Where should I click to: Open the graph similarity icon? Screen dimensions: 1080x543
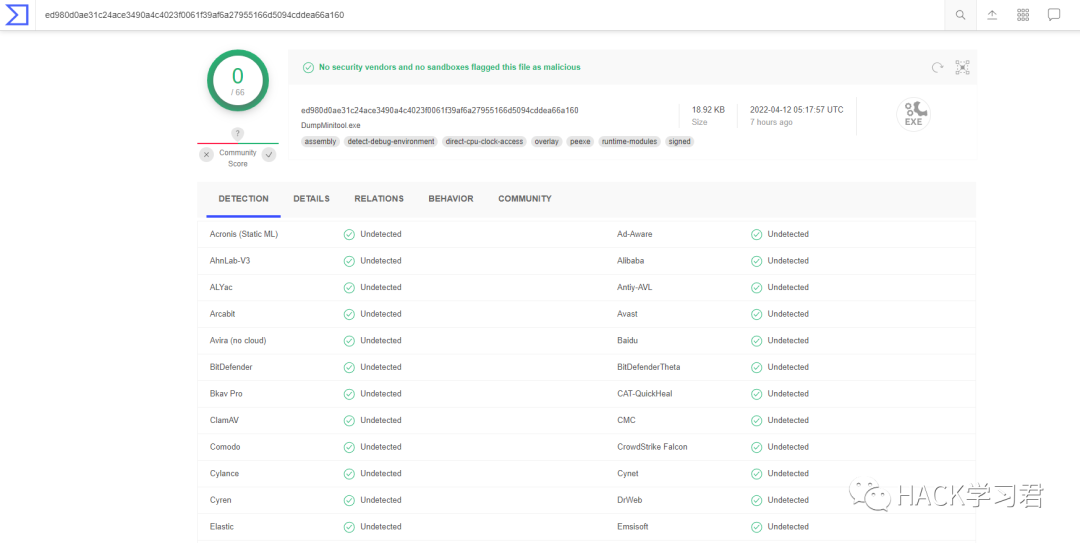point(962,67)
